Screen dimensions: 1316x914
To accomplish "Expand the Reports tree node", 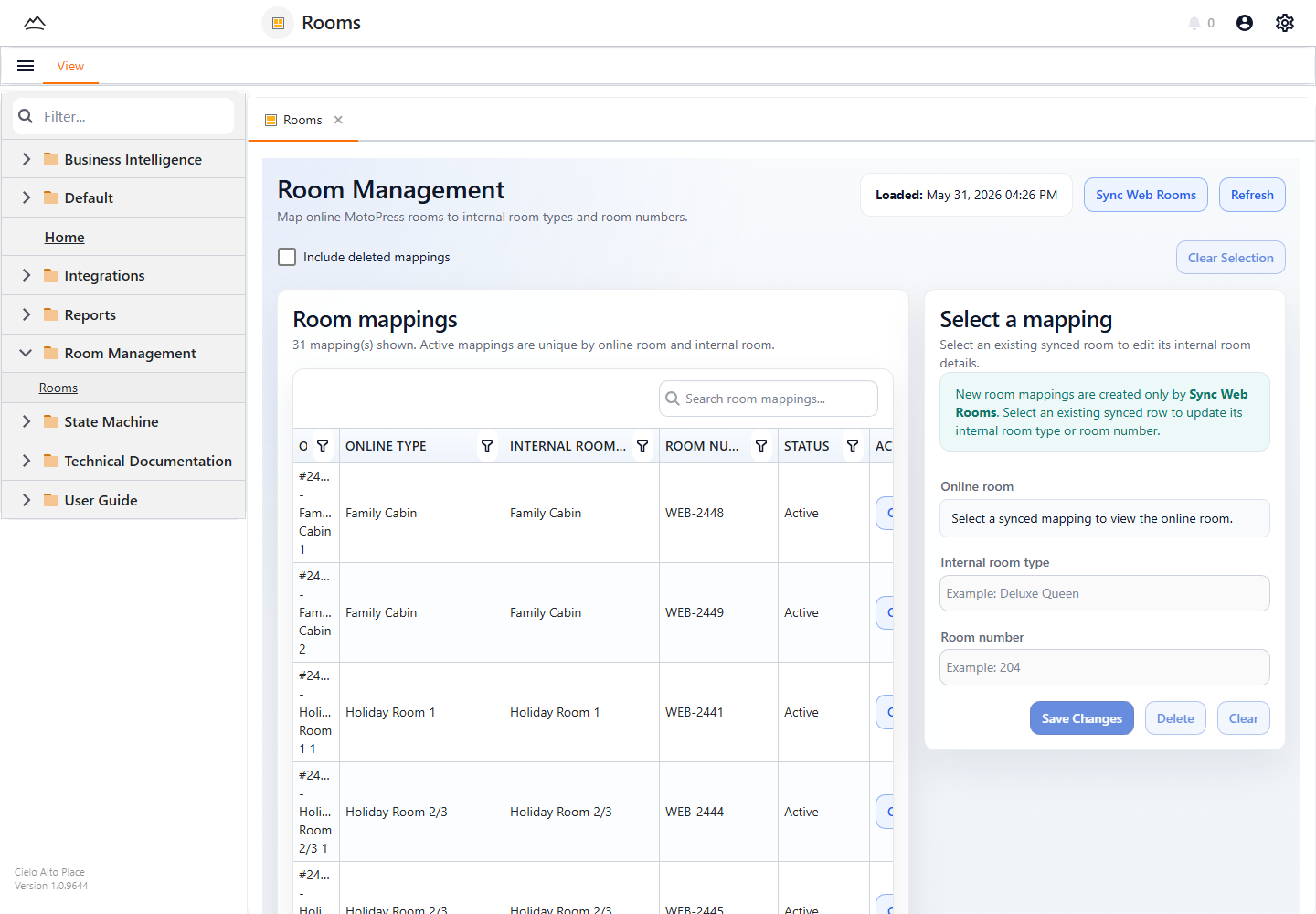I will tap(26, 314).
